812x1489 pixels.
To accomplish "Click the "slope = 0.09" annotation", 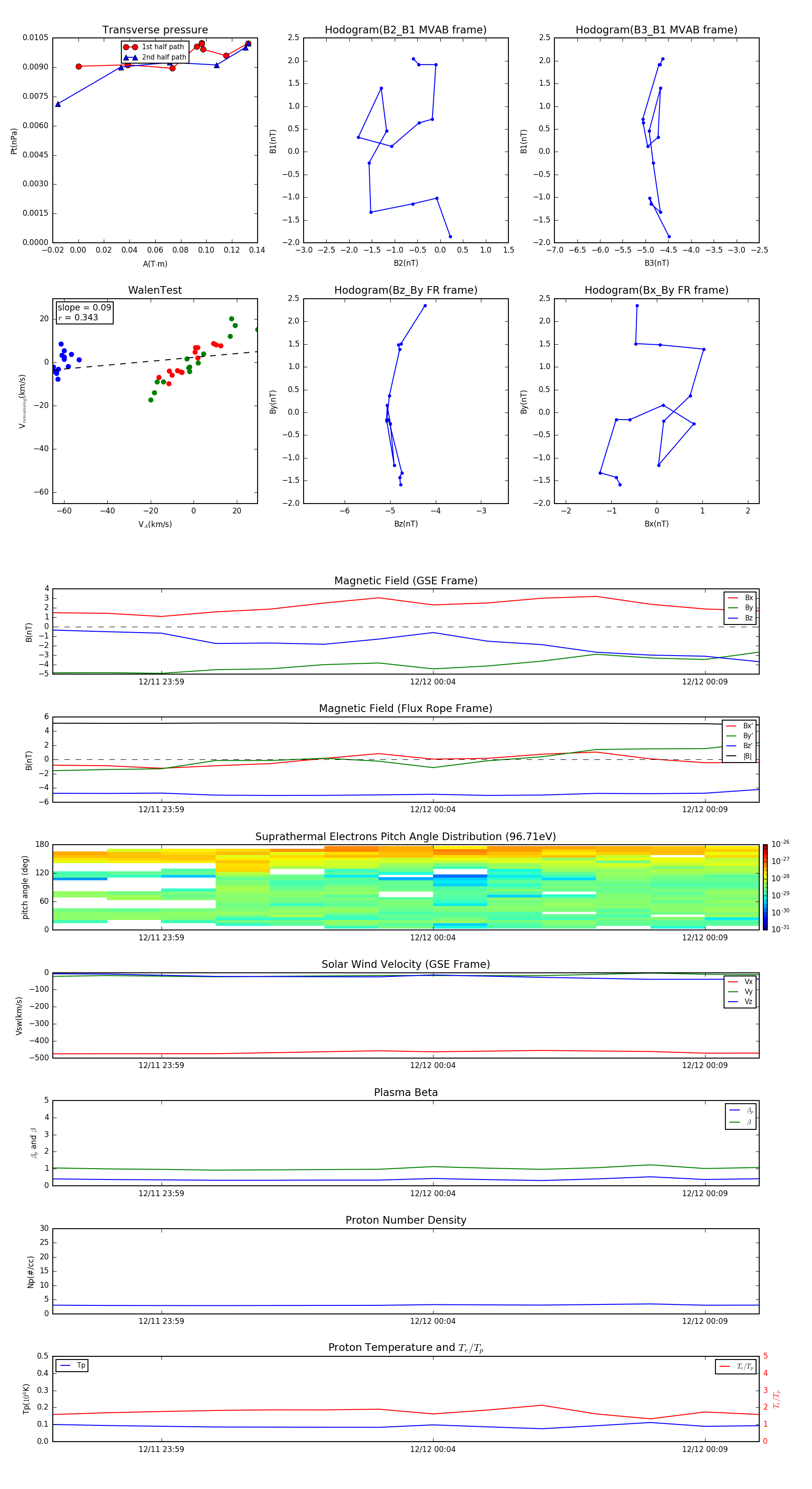I will click(84, 308).
